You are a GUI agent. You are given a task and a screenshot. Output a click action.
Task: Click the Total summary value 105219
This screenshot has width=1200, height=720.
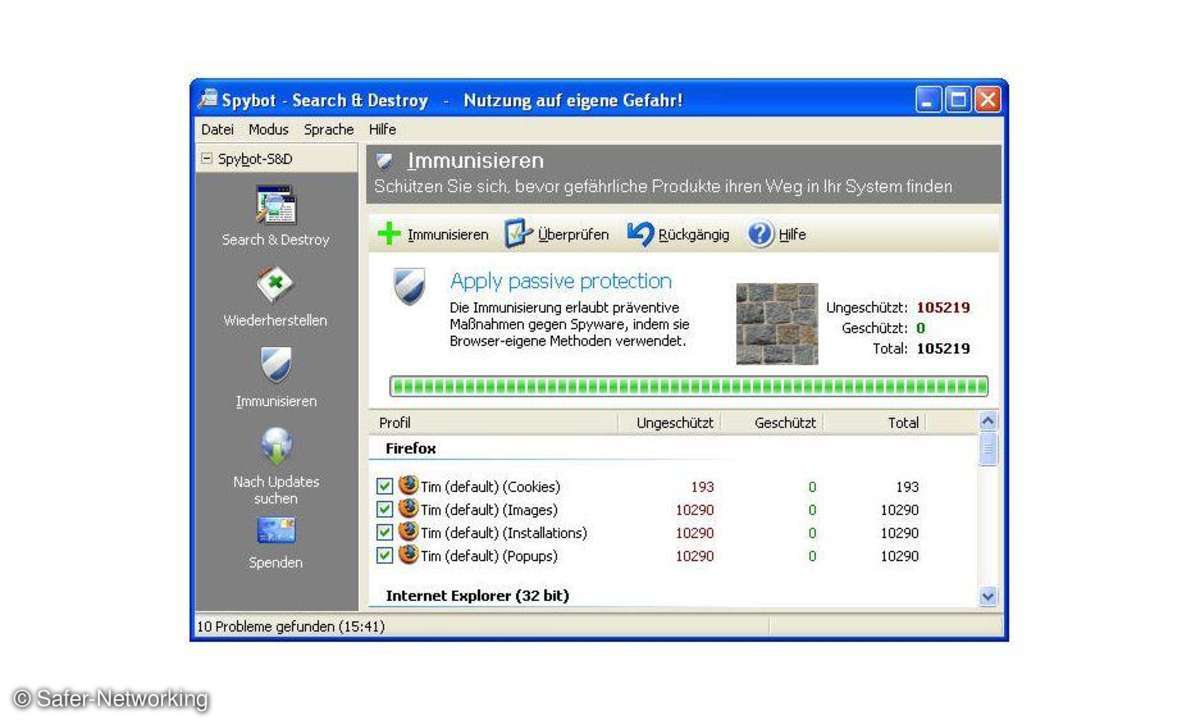click(943, 348)
